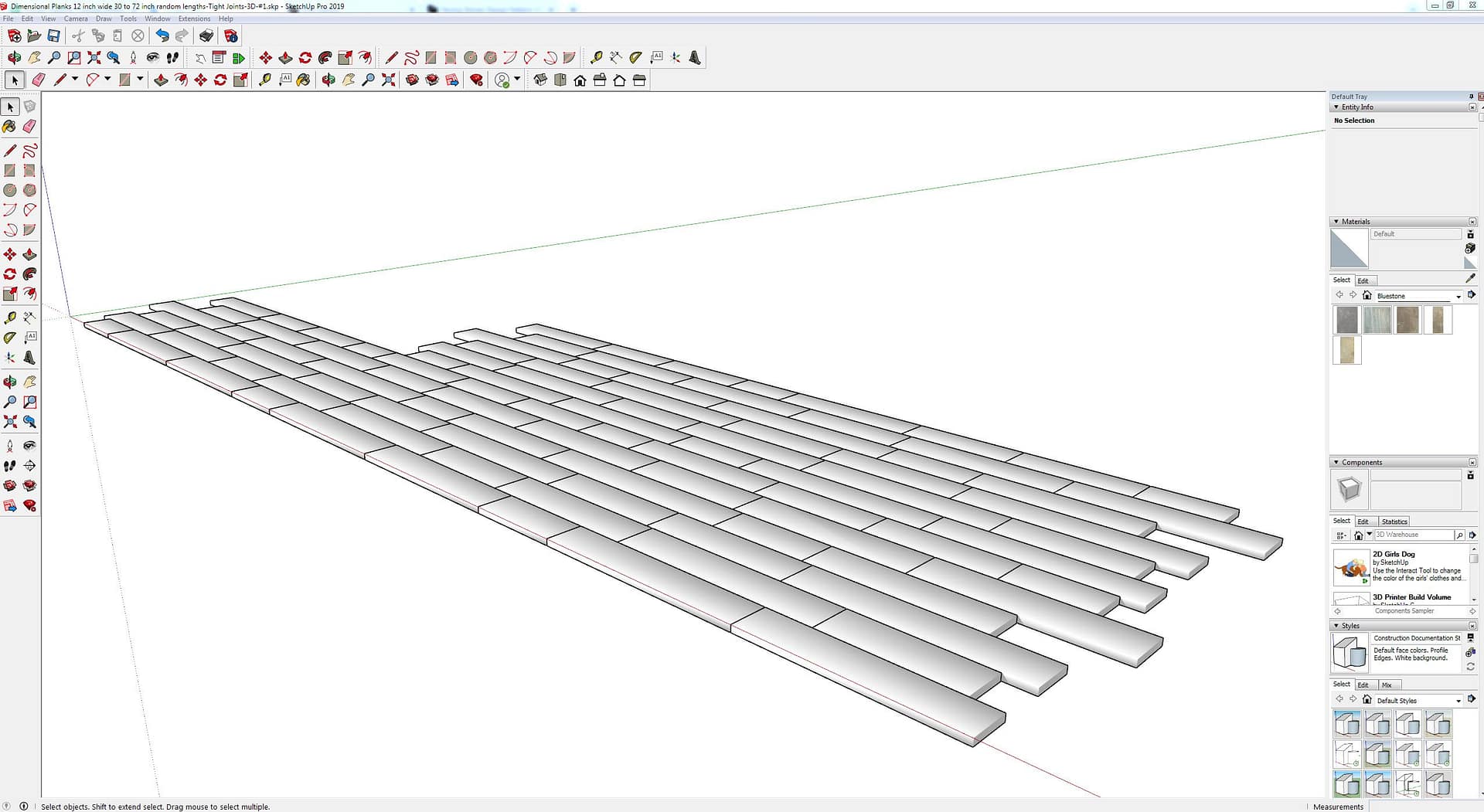Collapse the Entity Info panel
Image resolution: width=1484 pixels, height=812 pixels.
coord(1336,107)
